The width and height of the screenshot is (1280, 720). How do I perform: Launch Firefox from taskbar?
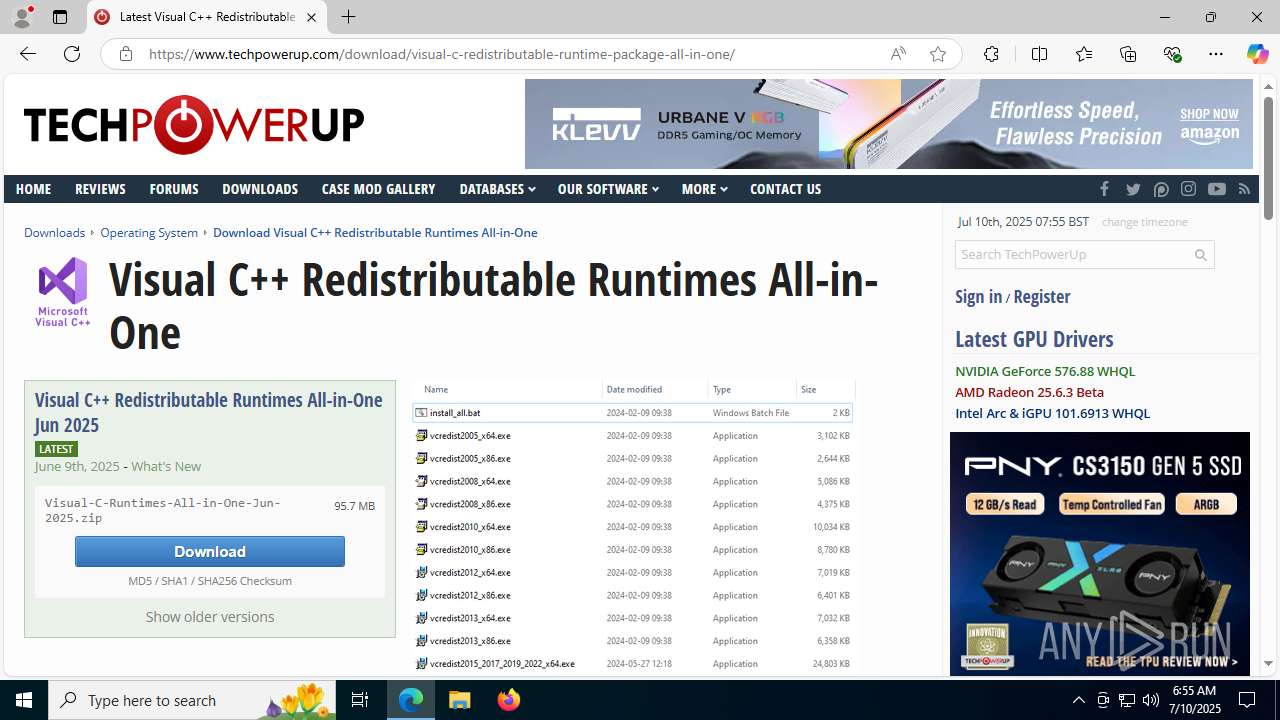[x=509, y=700]
